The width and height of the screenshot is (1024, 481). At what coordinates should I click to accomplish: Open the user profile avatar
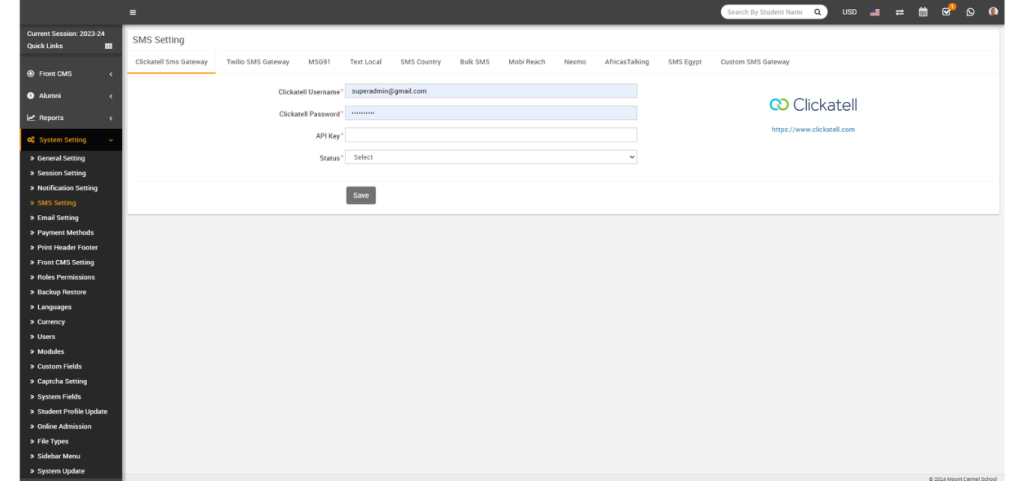(x=993, y=12)
